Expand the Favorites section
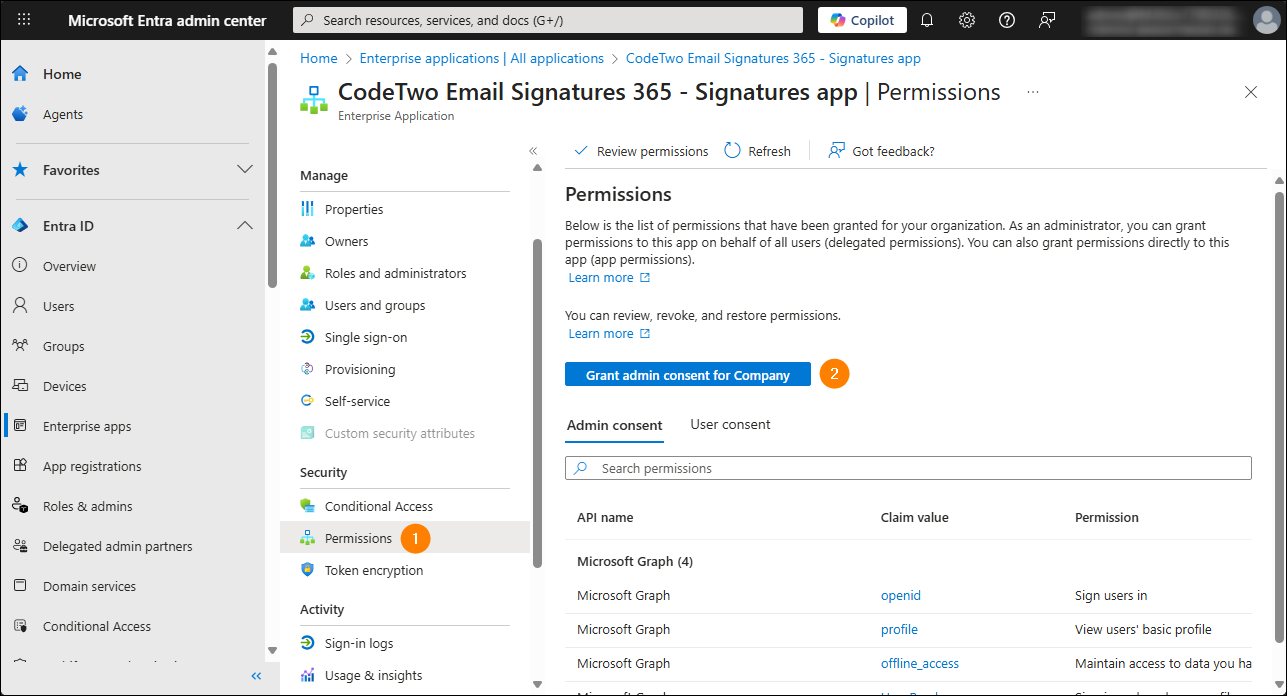 (245, 170)
